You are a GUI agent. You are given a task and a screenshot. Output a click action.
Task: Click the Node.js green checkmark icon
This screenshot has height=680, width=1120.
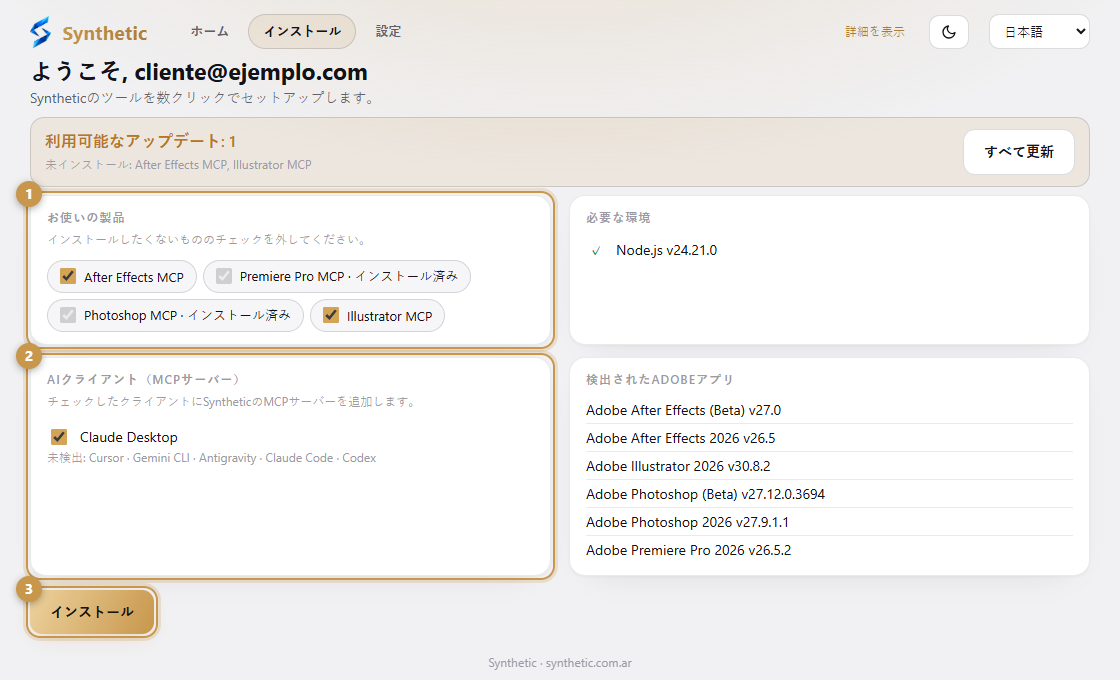[x=596, y=251]
